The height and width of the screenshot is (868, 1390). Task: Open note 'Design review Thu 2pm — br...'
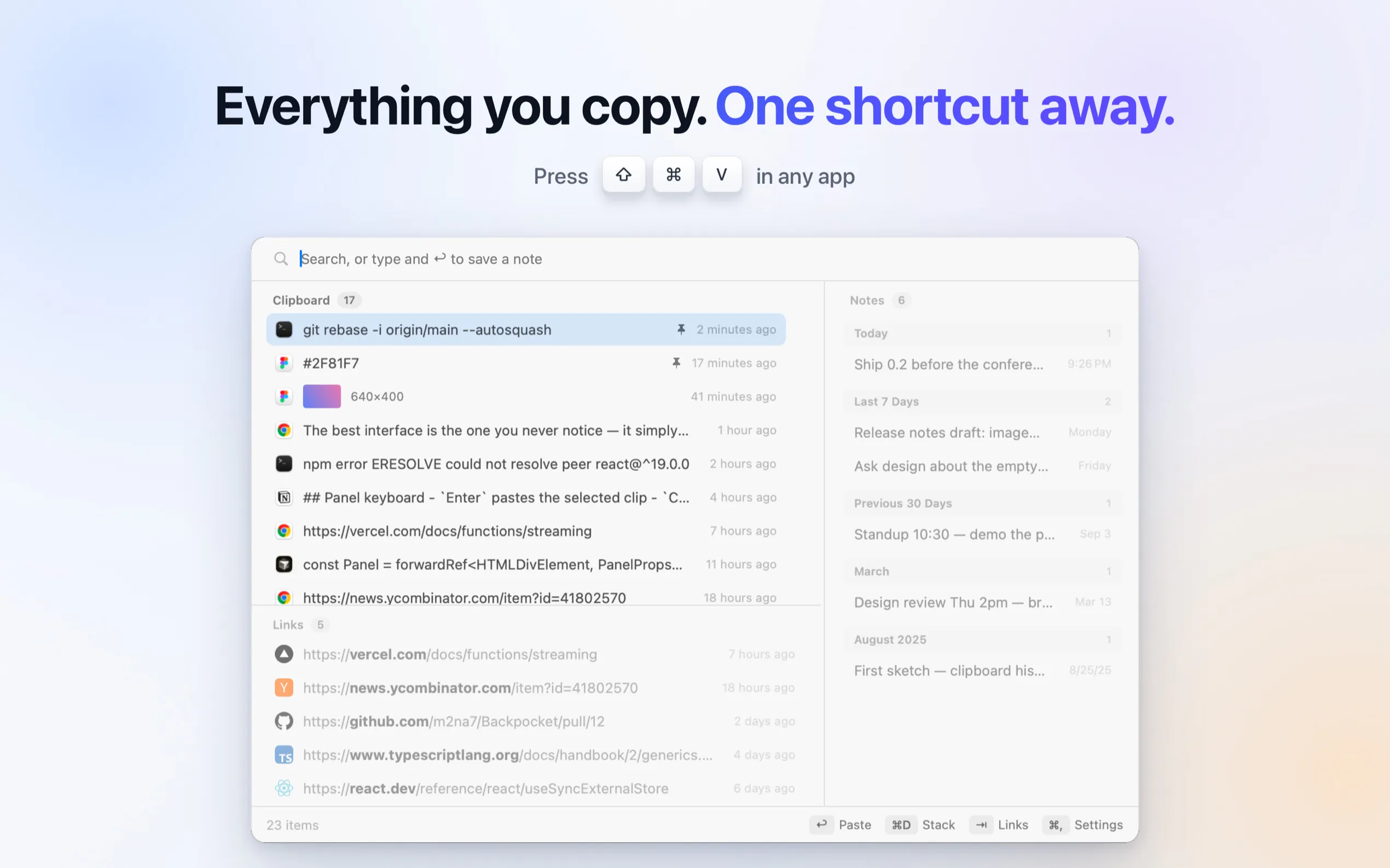982,602
